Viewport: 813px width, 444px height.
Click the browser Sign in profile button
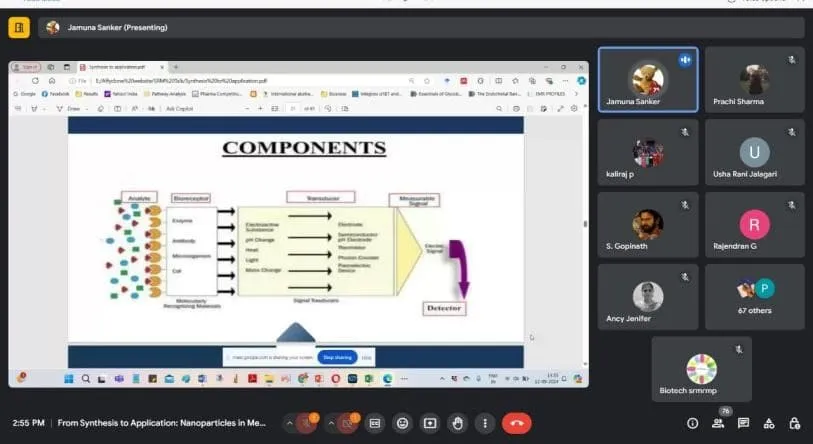click(x=26, y=67)
